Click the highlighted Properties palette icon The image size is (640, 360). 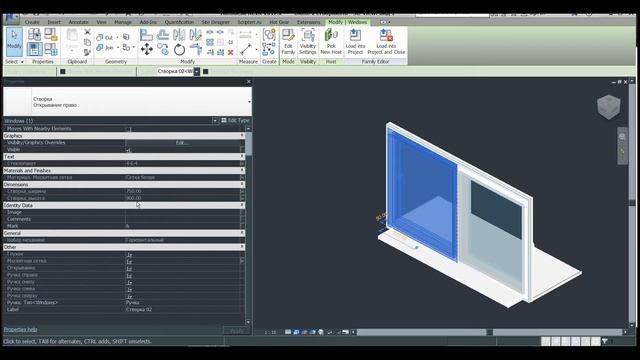pyautogui.click(x=34, y=49)
